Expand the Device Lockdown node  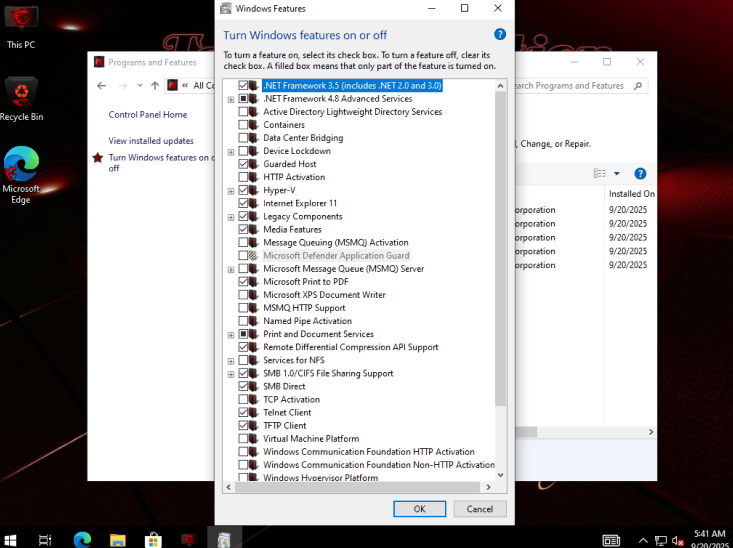(231, 151)
